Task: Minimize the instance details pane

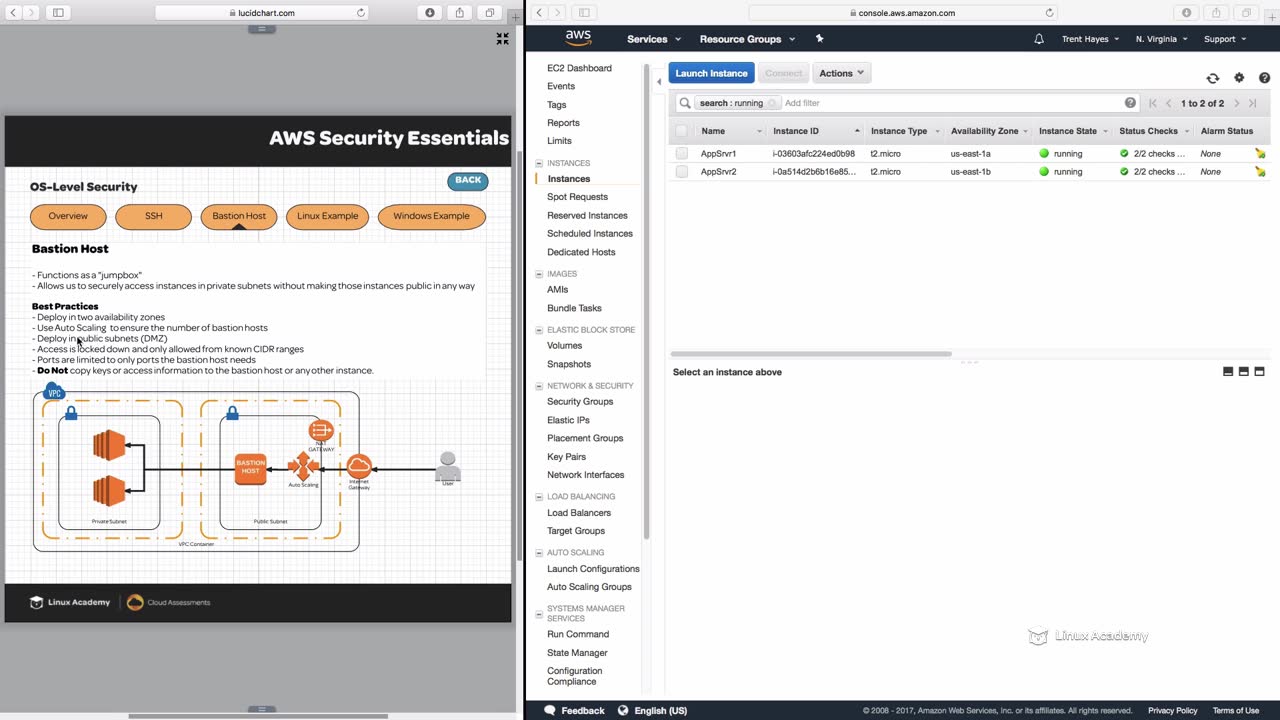Action: [x=1228, y=372]
